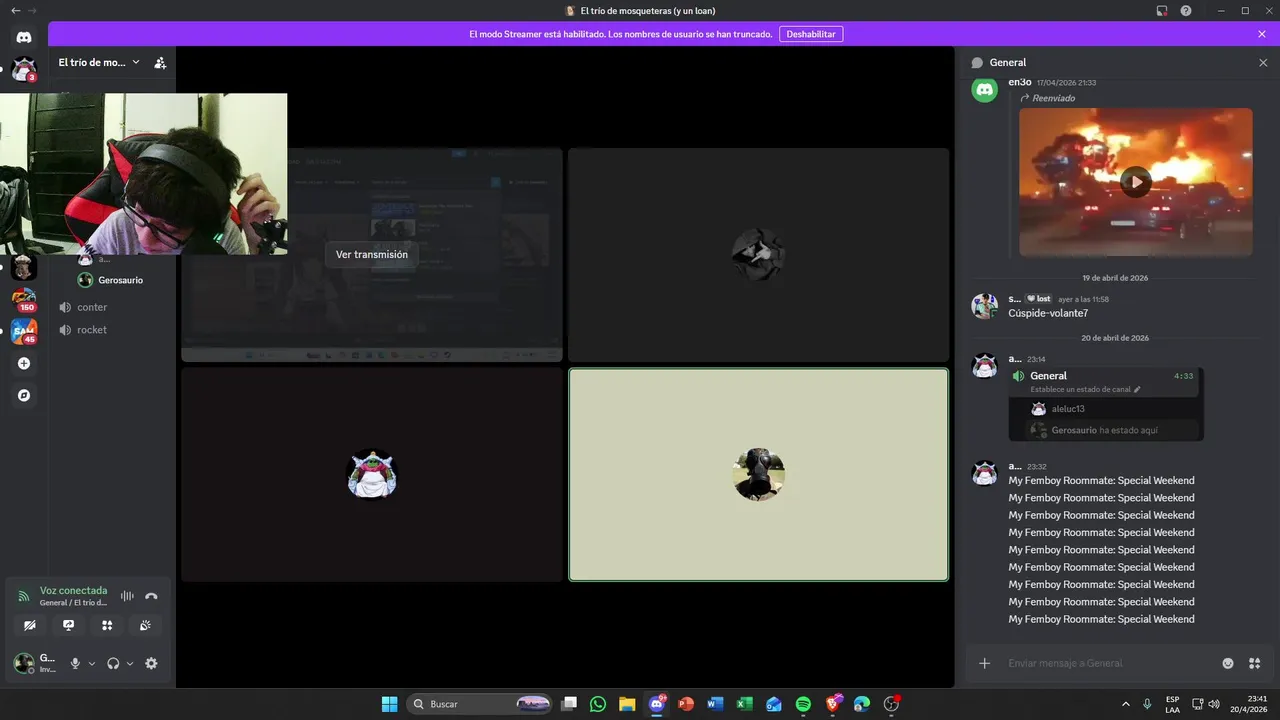Expand headphones output options arrow
The image size is (1280, 720).
(x=130, y=663)
